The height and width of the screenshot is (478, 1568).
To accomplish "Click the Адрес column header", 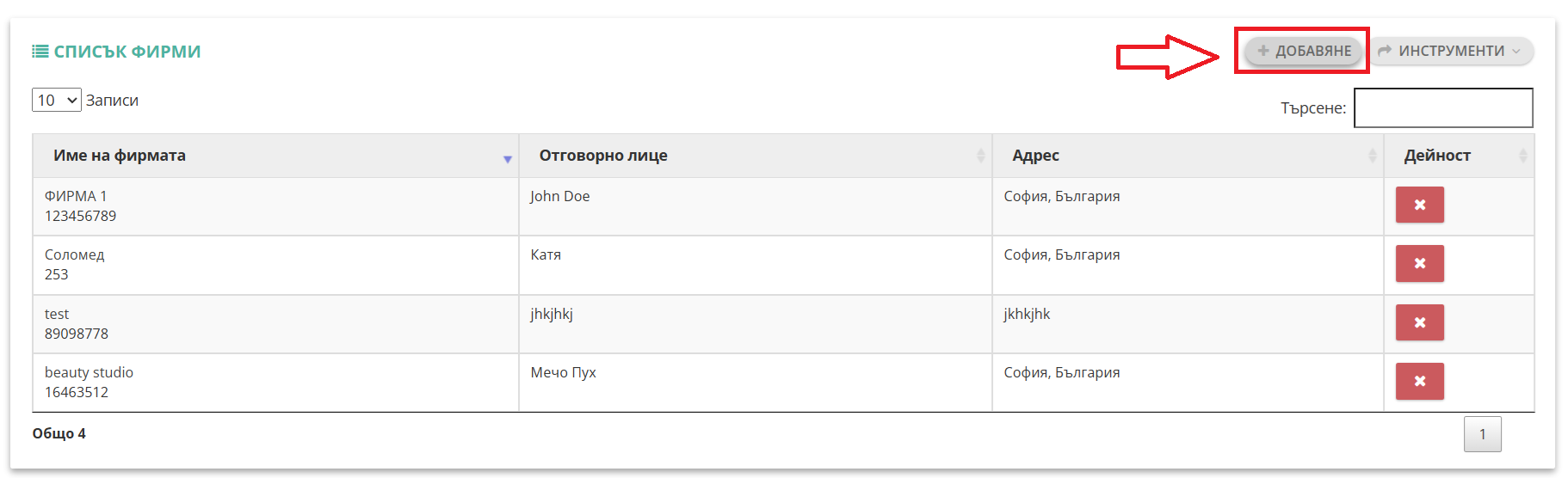I will [x=1188, y=156].
